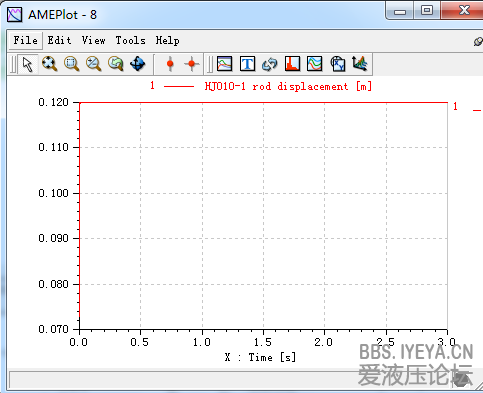Open the Tools menu
The width and height of the screenshot is (483, 393).
130,41
